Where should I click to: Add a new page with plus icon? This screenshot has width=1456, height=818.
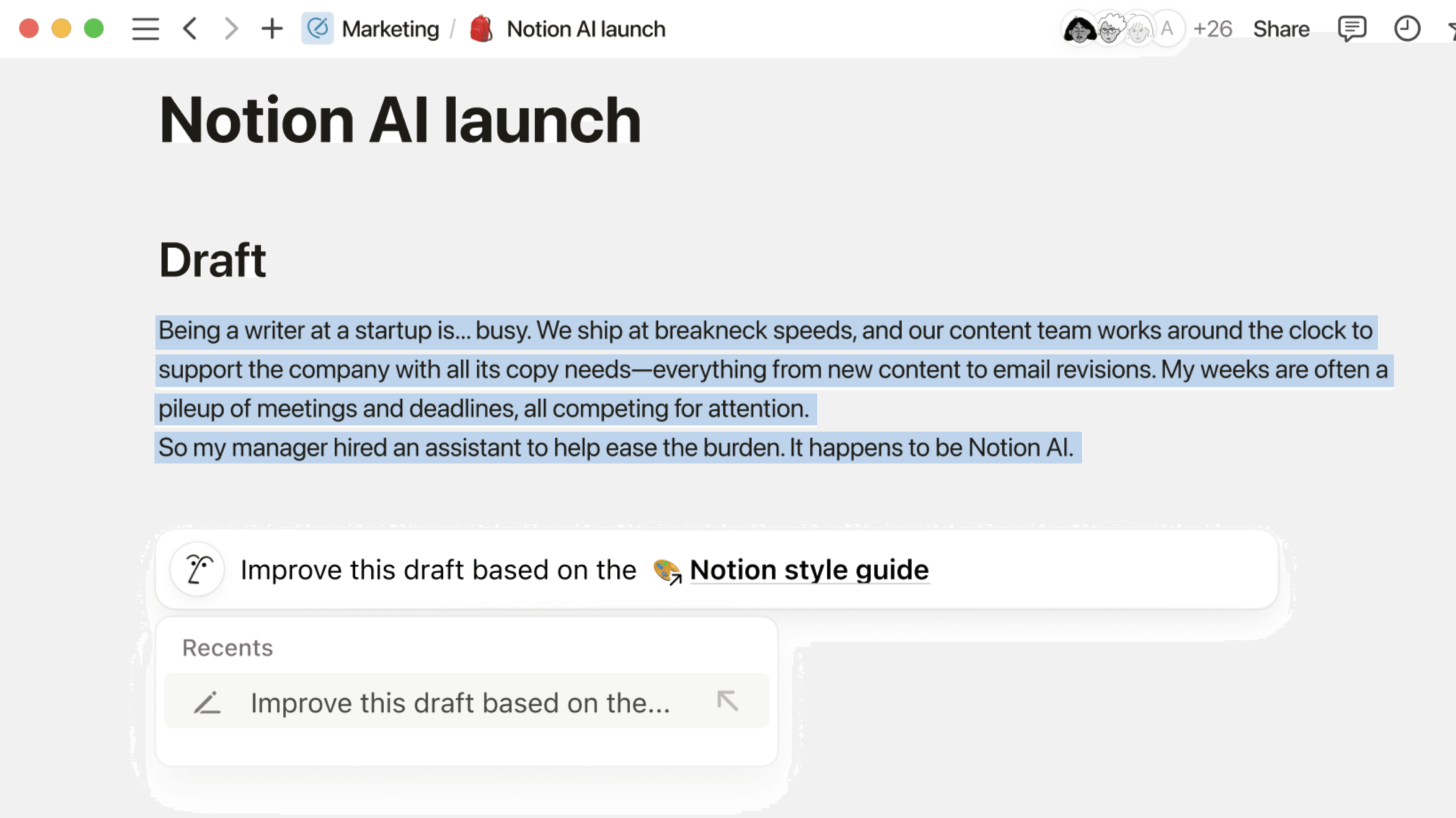(272, 29)
